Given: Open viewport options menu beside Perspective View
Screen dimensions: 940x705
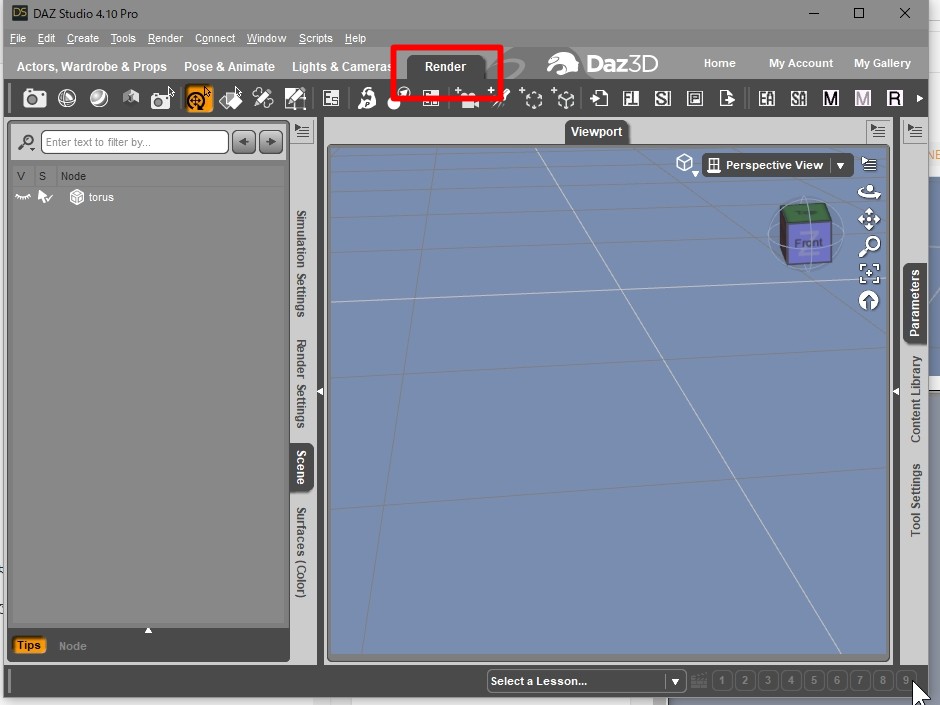Looking at the screenshot, I should coord(869,164).
